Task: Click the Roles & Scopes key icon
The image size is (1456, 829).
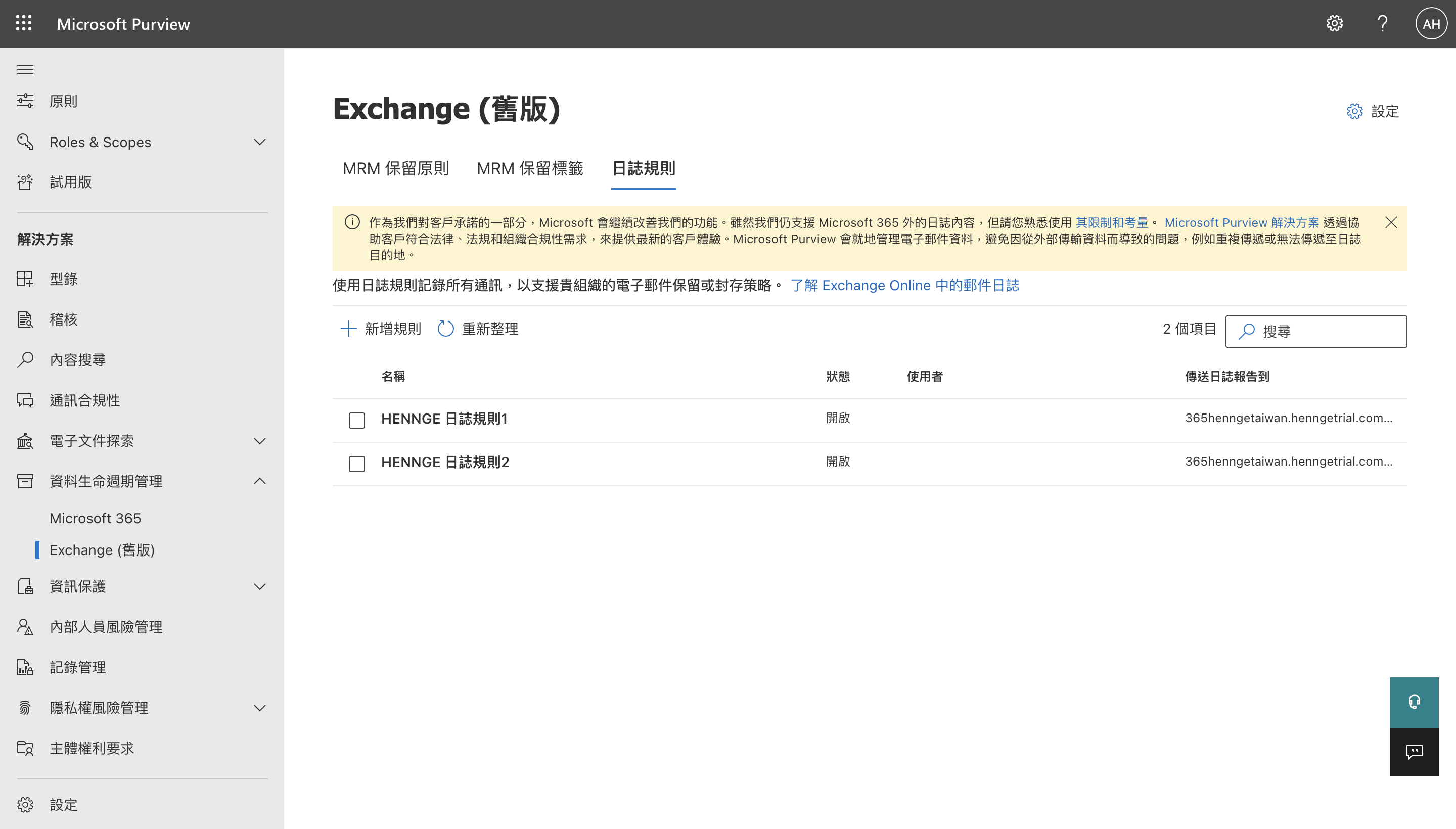Action: click(x=25, y=141)
